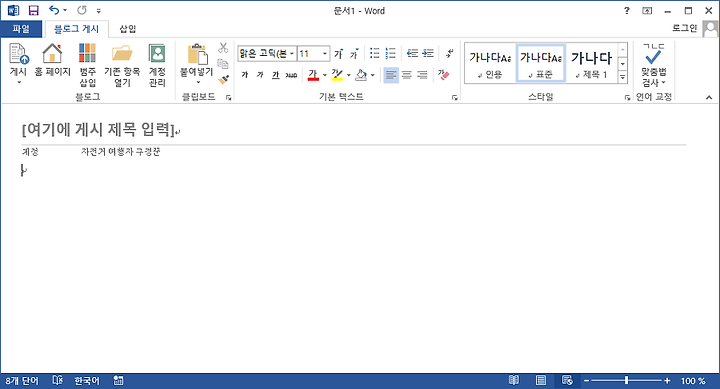Image resolution: width=720 pixels, height=389 pixels.
Task: Click the Redo icon in quick access toolbar
Action: (82, 10)
